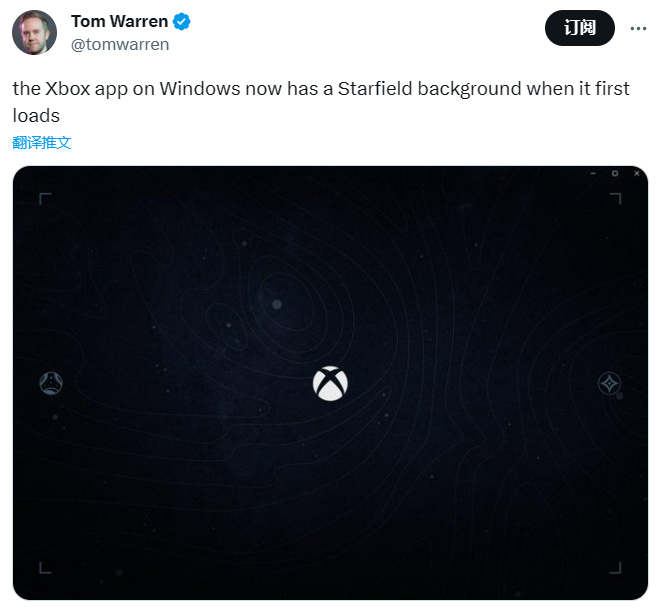Select the four-point star emblem
Image resolution: width=664 pixels, height=616 pixels.
609,384
